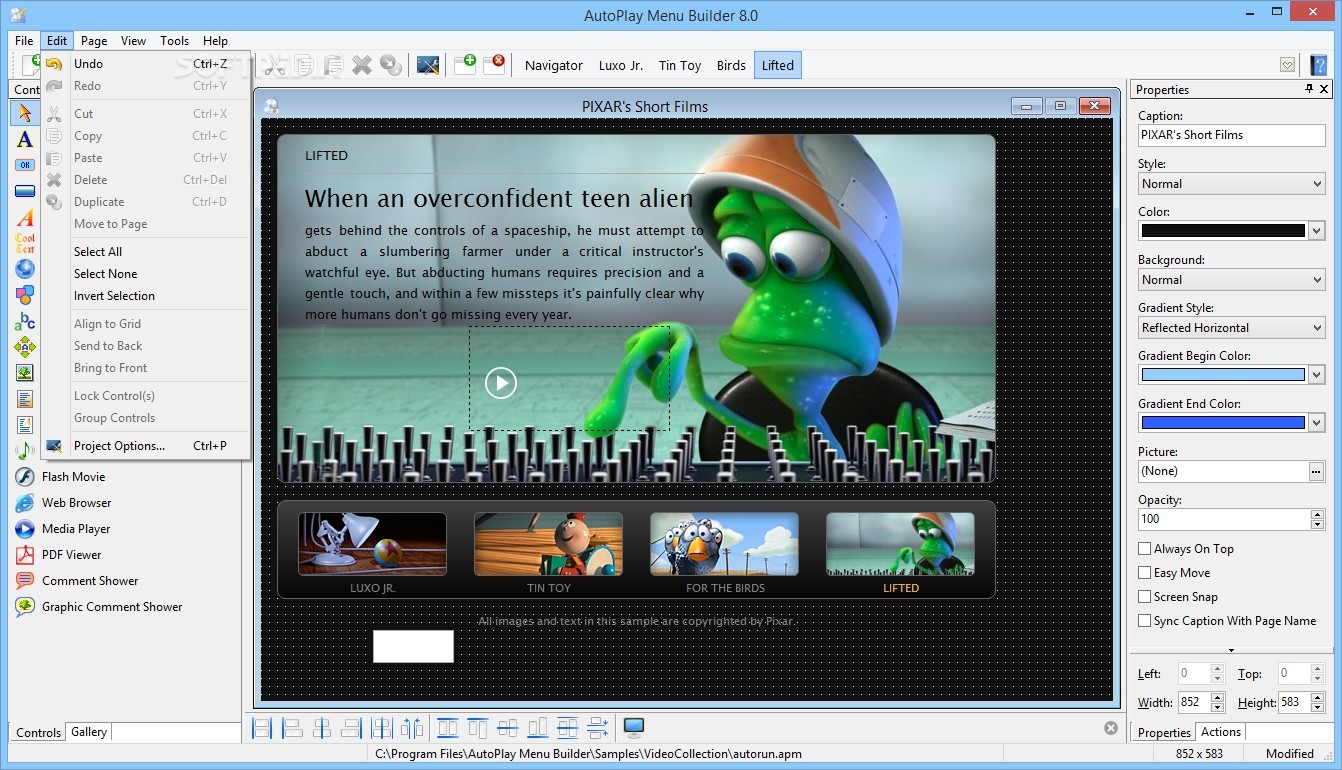The height and width of the screenshot is (770, 1342).
Task: Switch to the Luxo Jr. page tab
Action: [620, 66]
